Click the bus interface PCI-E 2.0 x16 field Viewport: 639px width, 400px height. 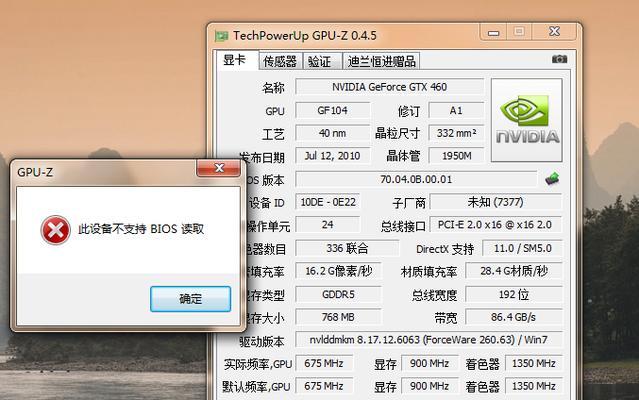496,224
